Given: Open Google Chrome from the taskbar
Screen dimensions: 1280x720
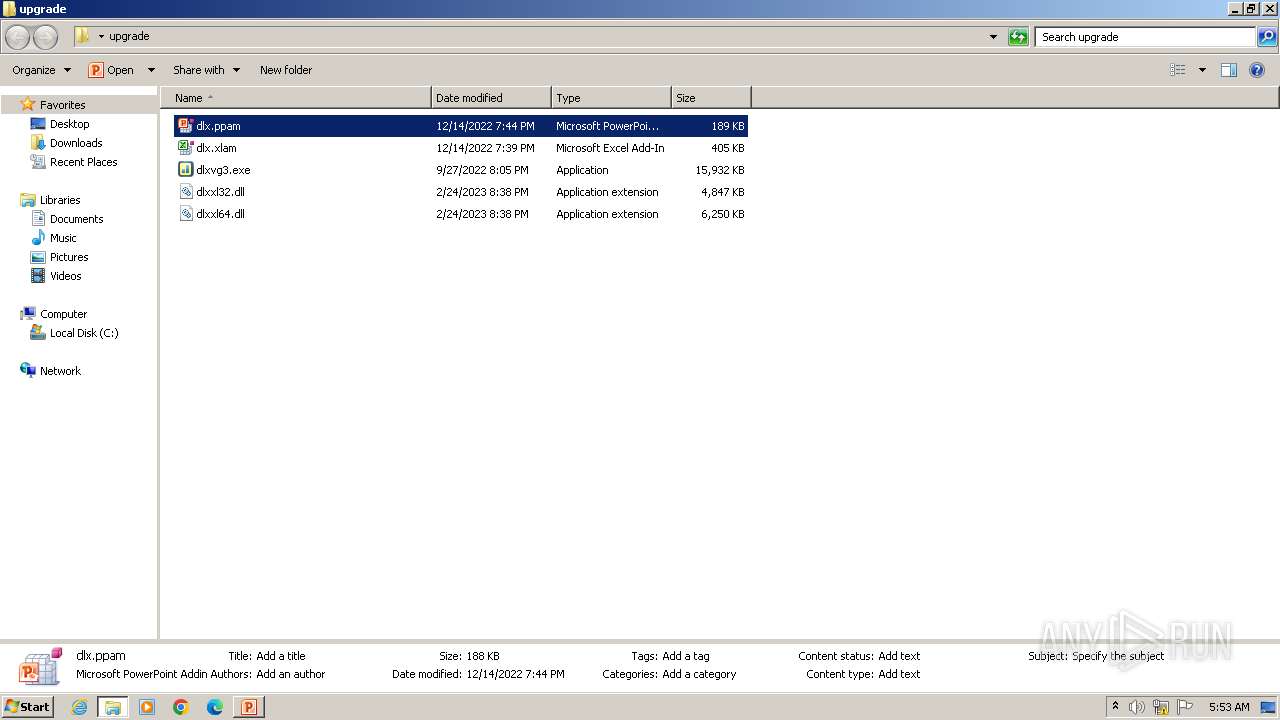Looking at the screenshot, I should coord(181,707).
